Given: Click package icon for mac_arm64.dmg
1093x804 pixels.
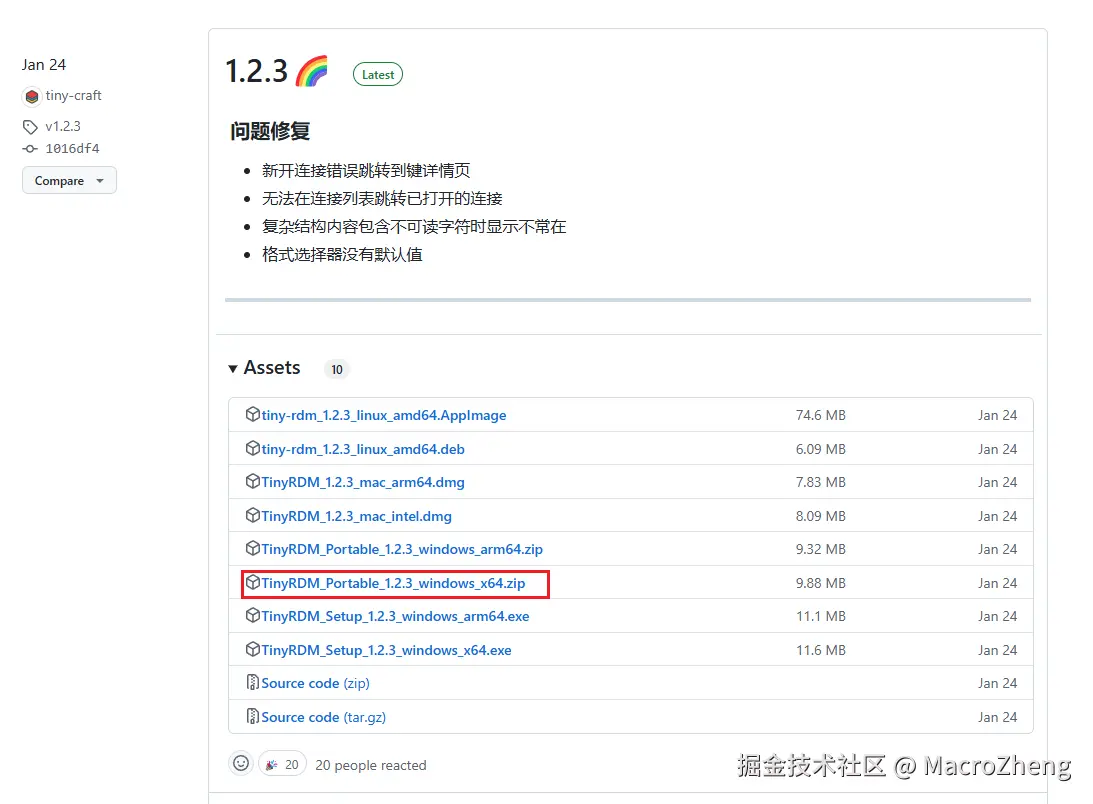Looking at the screenshot, I should tap(253, 481).
